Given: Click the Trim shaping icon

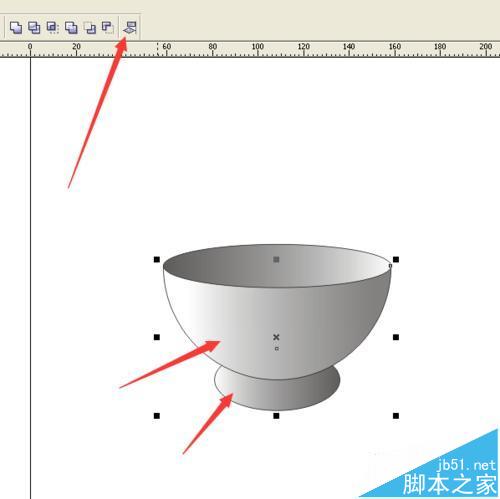Looking at the screenshot, I should tap(34, 28).
